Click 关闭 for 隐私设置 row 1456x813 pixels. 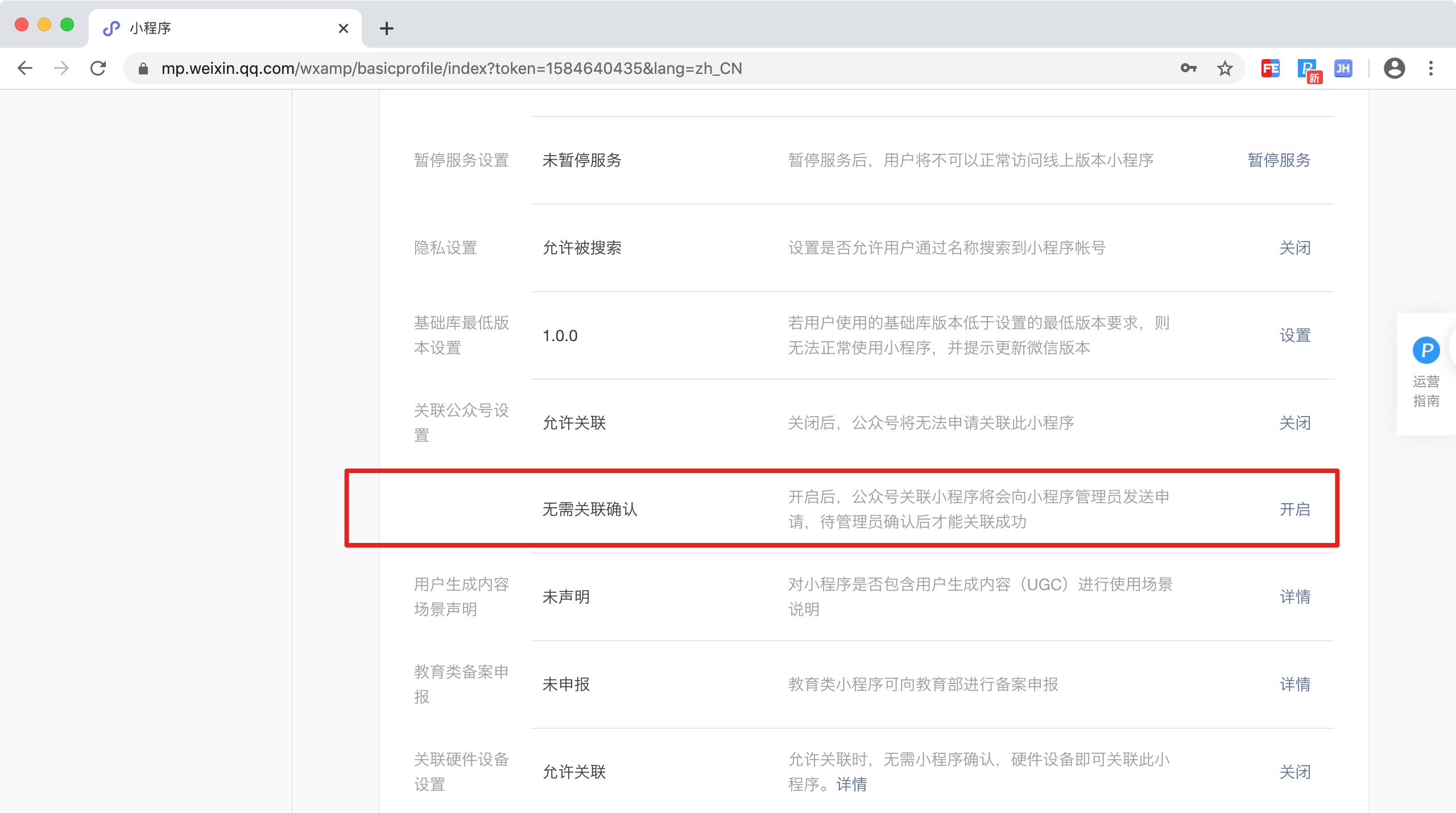point(1294,248)
